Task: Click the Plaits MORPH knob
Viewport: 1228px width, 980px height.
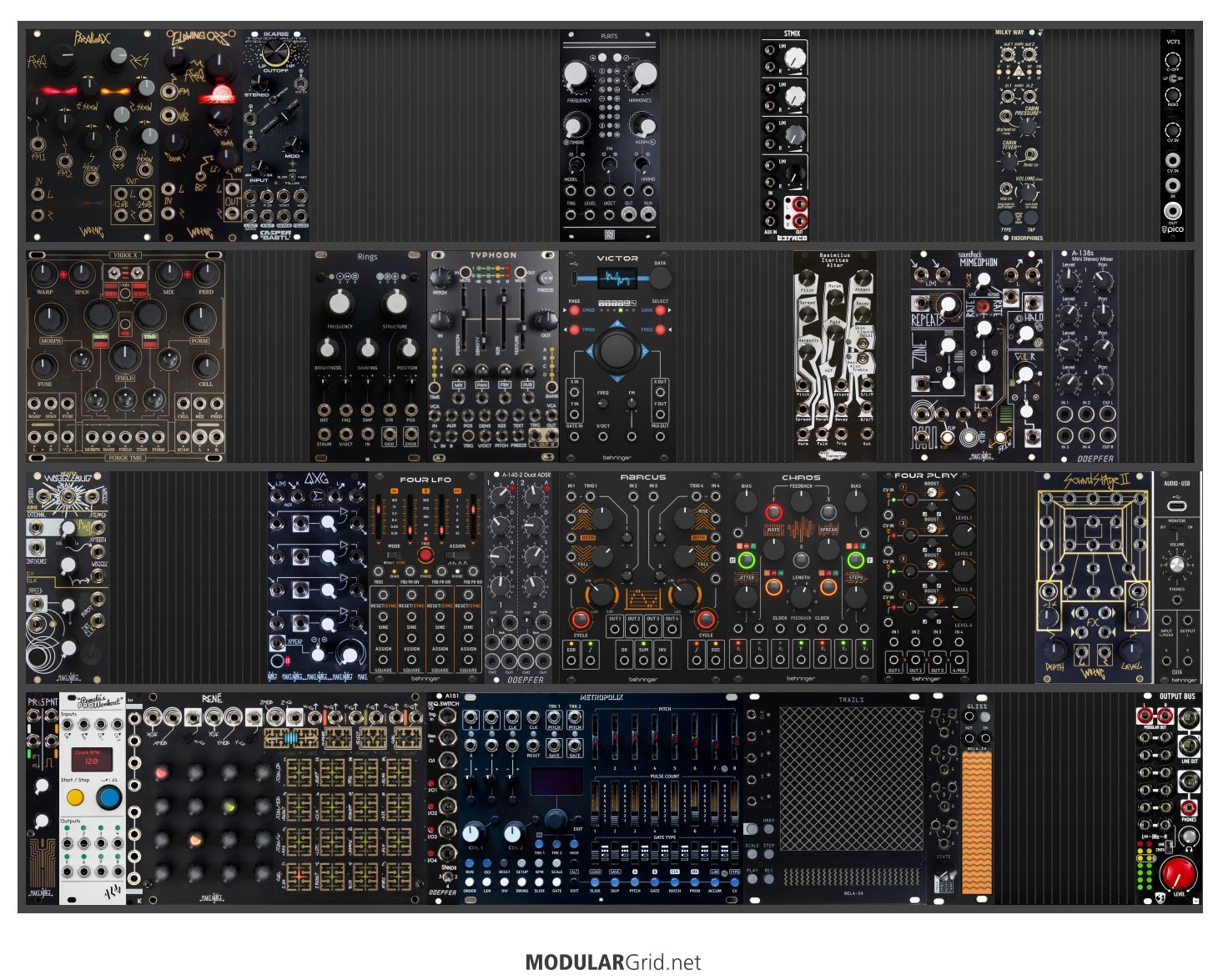Action: [x=645, y=127]
